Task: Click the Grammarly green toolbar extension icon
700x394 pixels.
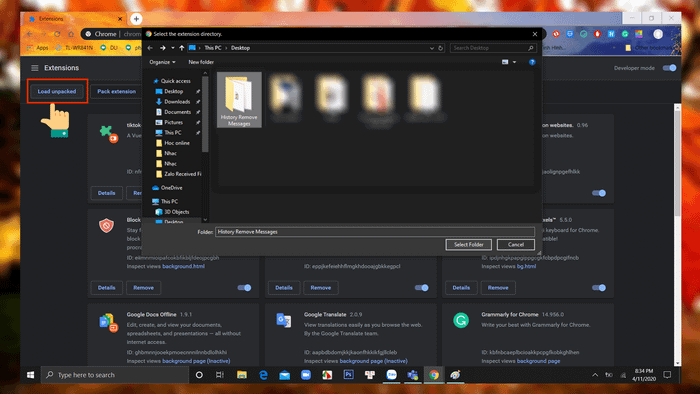Action: pyautogui.click(x=625, y=34)
